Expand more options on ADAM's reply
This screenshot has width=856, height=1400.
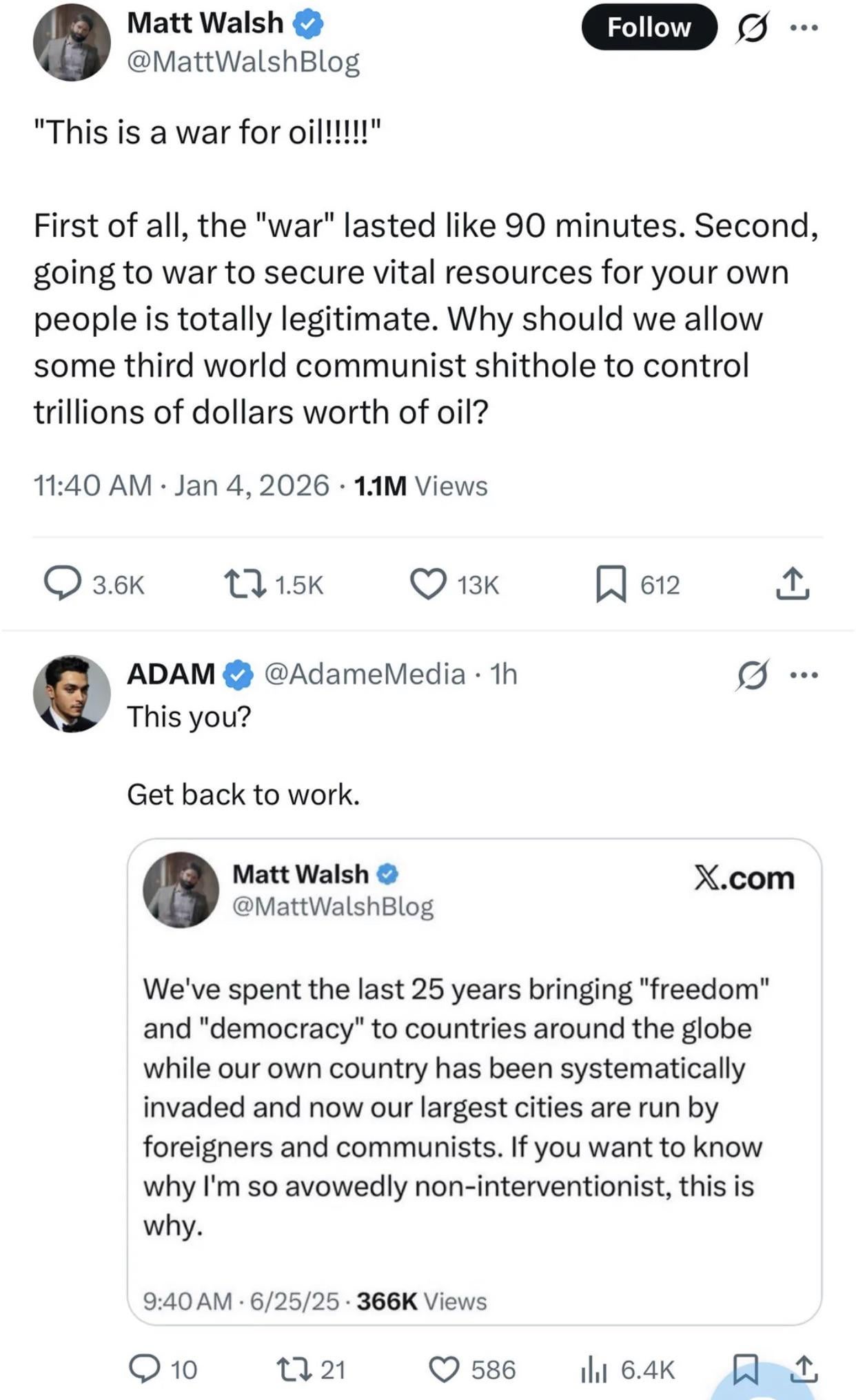coord(804,675)
